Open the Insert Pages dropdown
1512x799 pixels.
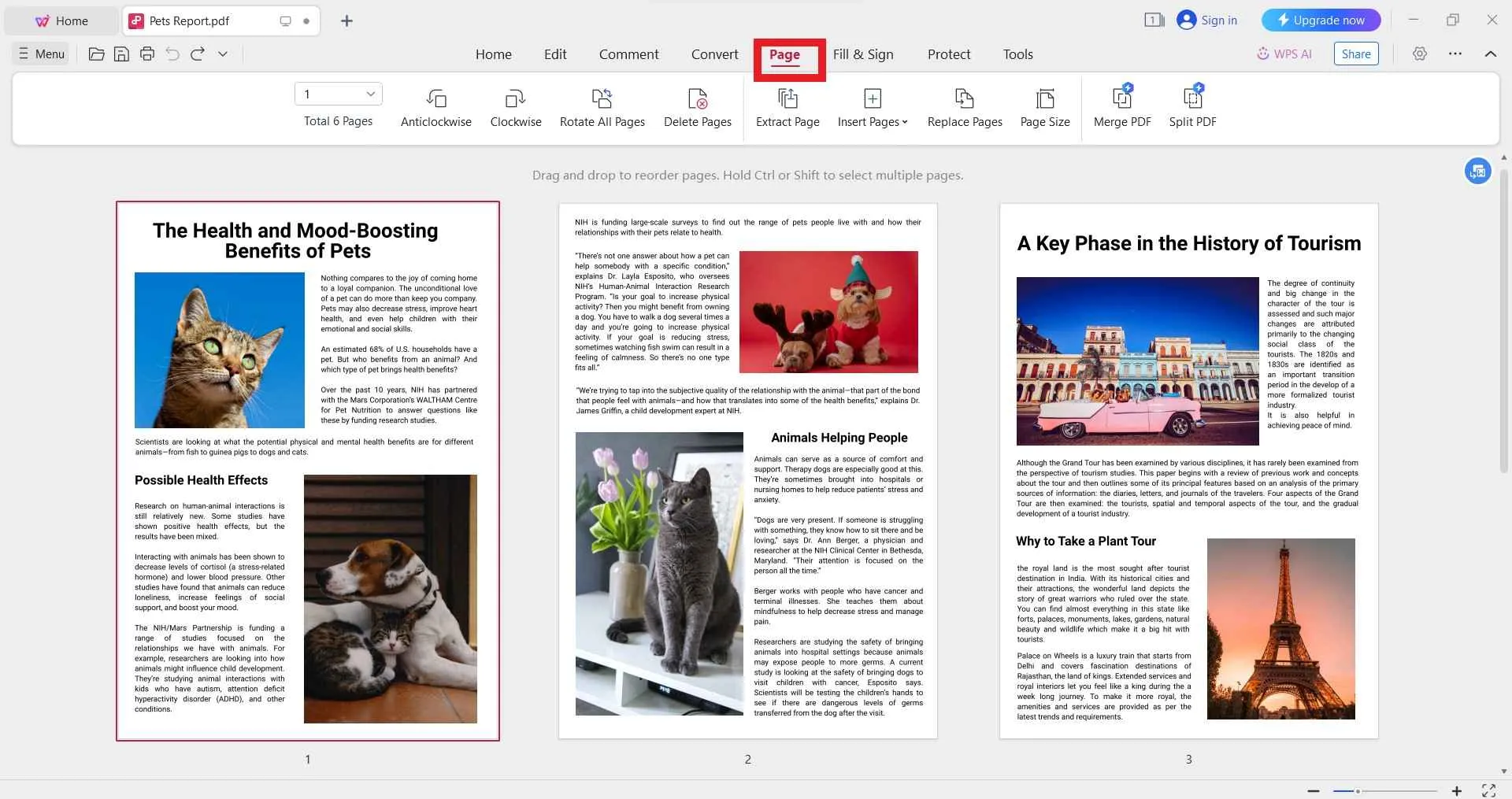[872, 107]
